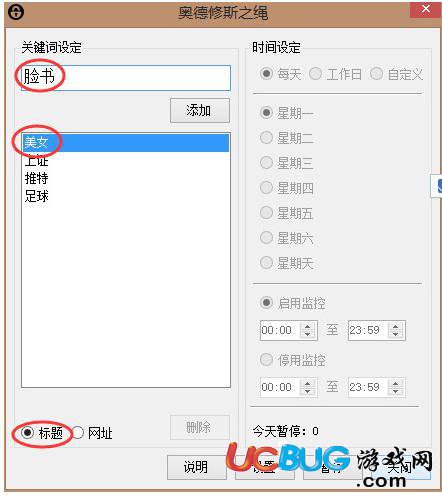442x496 pixels.
Task: Increase the 启用监控 start time
Action: [x=307, y=327]
